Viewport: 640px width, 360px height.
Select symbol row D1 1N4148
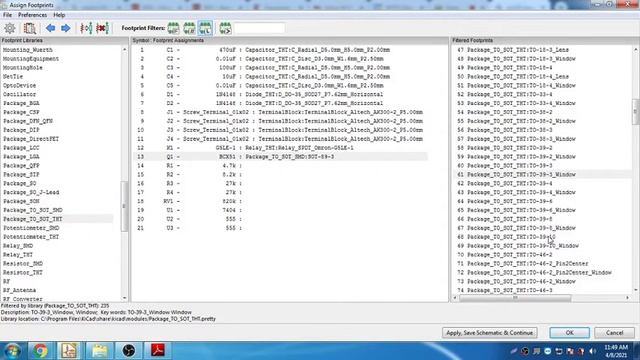point(281,94)
